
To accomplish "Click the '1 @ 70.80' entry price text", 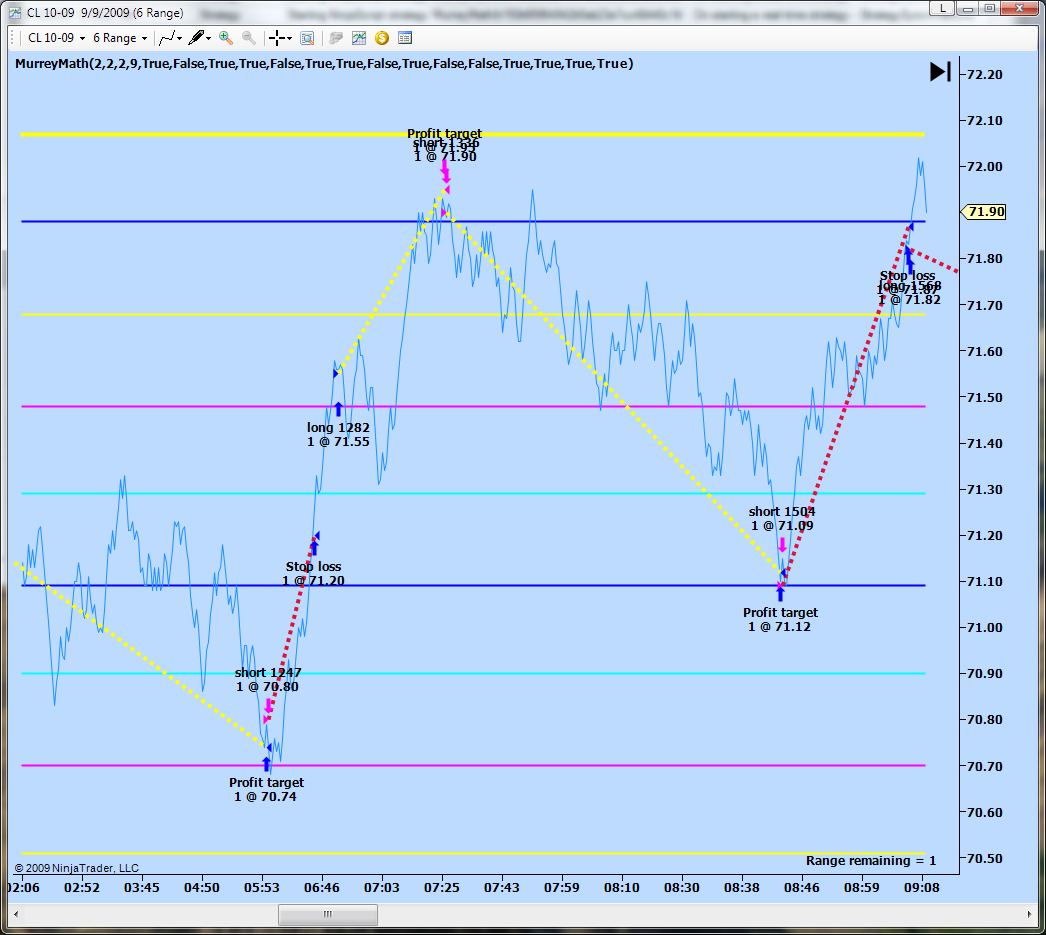I will [268, 687].
